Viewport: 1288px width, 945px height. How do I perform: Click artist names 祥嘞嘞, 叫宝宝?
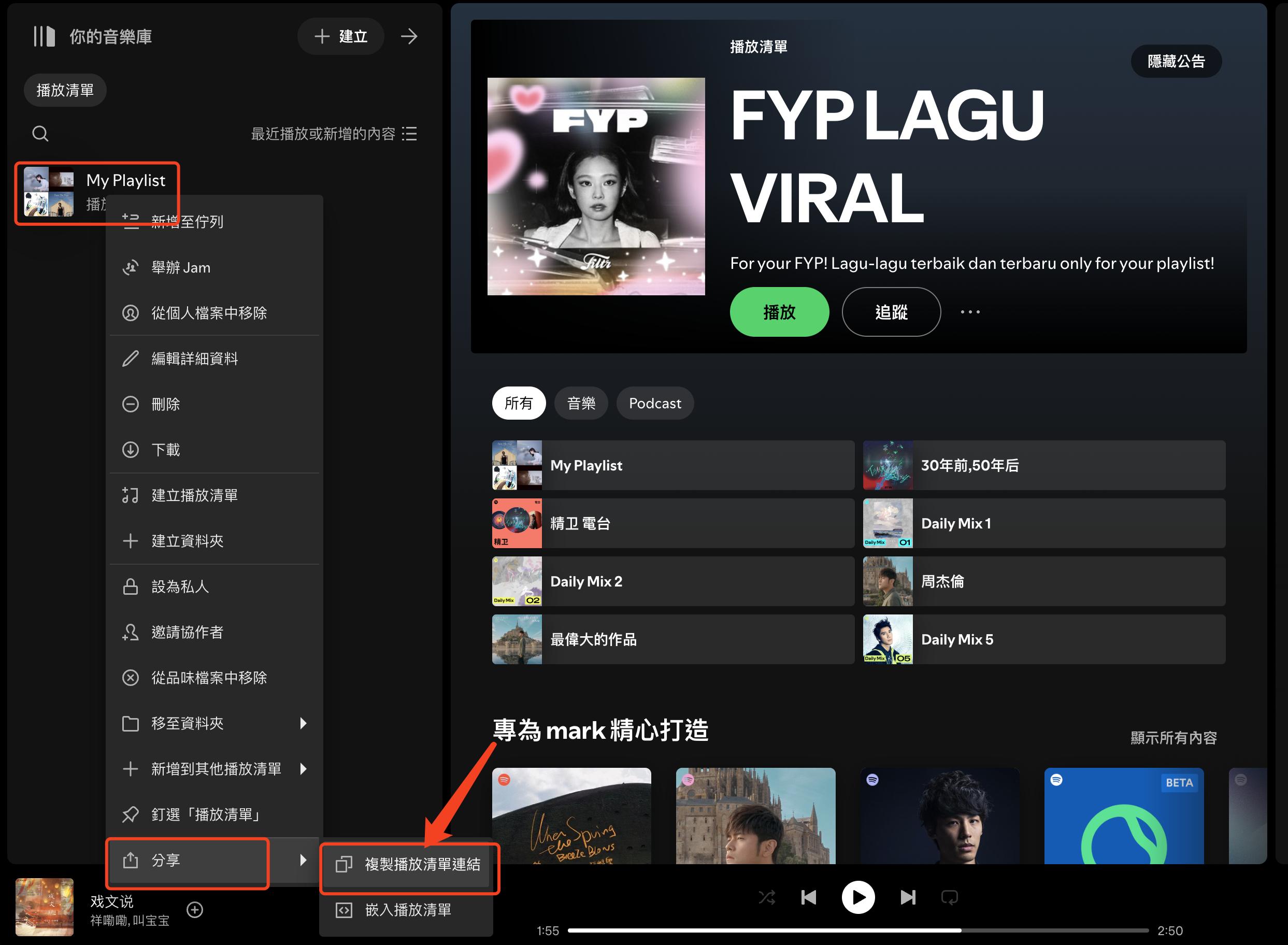pos(130,921)
